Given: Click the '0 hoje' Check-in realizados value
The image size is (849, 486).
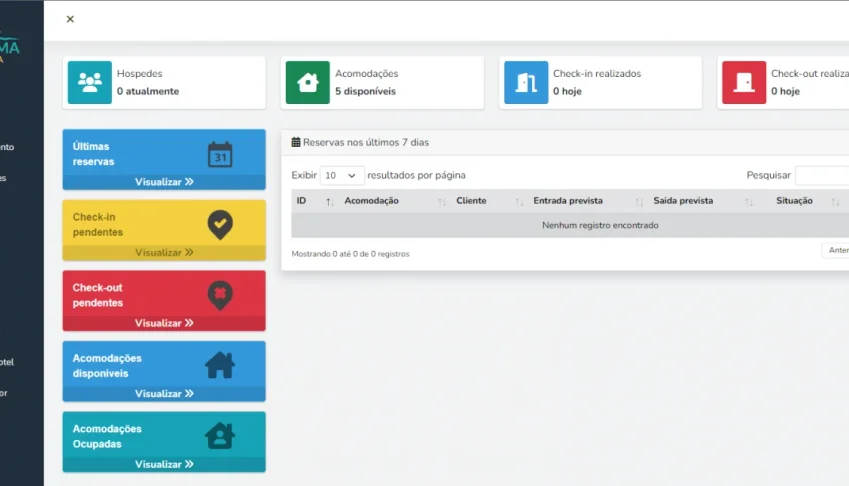Looking at the screenshot, I should point(567,91).
